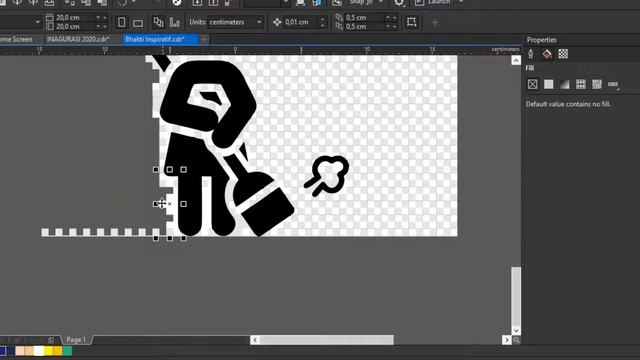Click the Print icon in top toolbar
The image size is (640, 360).
click(x=49, y=2)
